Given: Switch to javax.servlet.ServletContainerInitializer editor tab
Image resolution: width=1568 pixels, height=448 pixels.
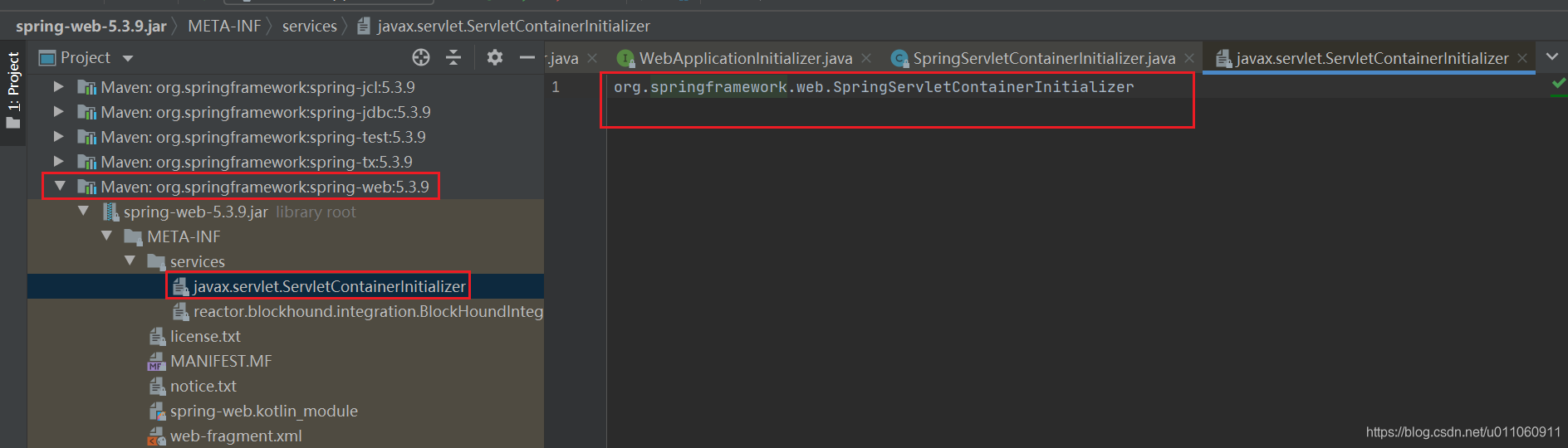Looking at the screenshot, I should [1371, 58].
